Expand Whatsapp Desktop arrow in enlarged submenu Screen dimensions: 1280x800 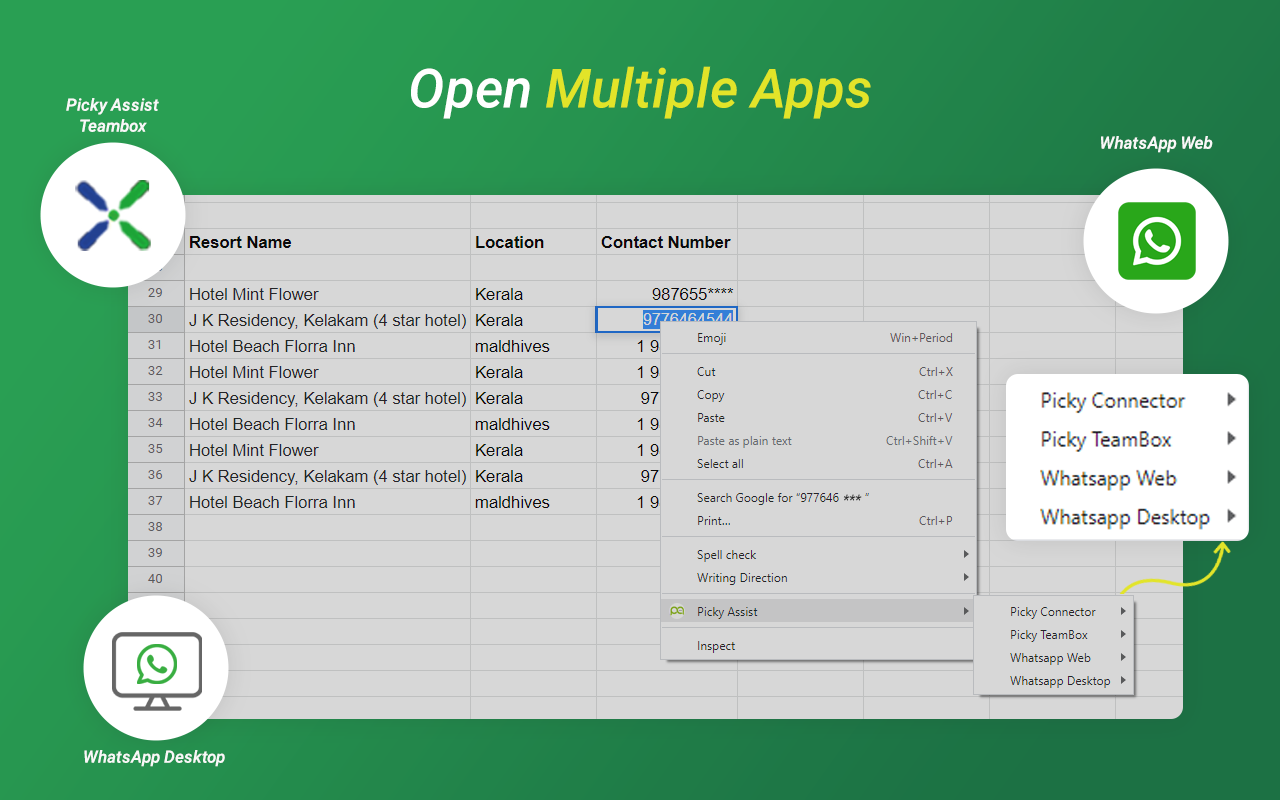click(1231, 517)
